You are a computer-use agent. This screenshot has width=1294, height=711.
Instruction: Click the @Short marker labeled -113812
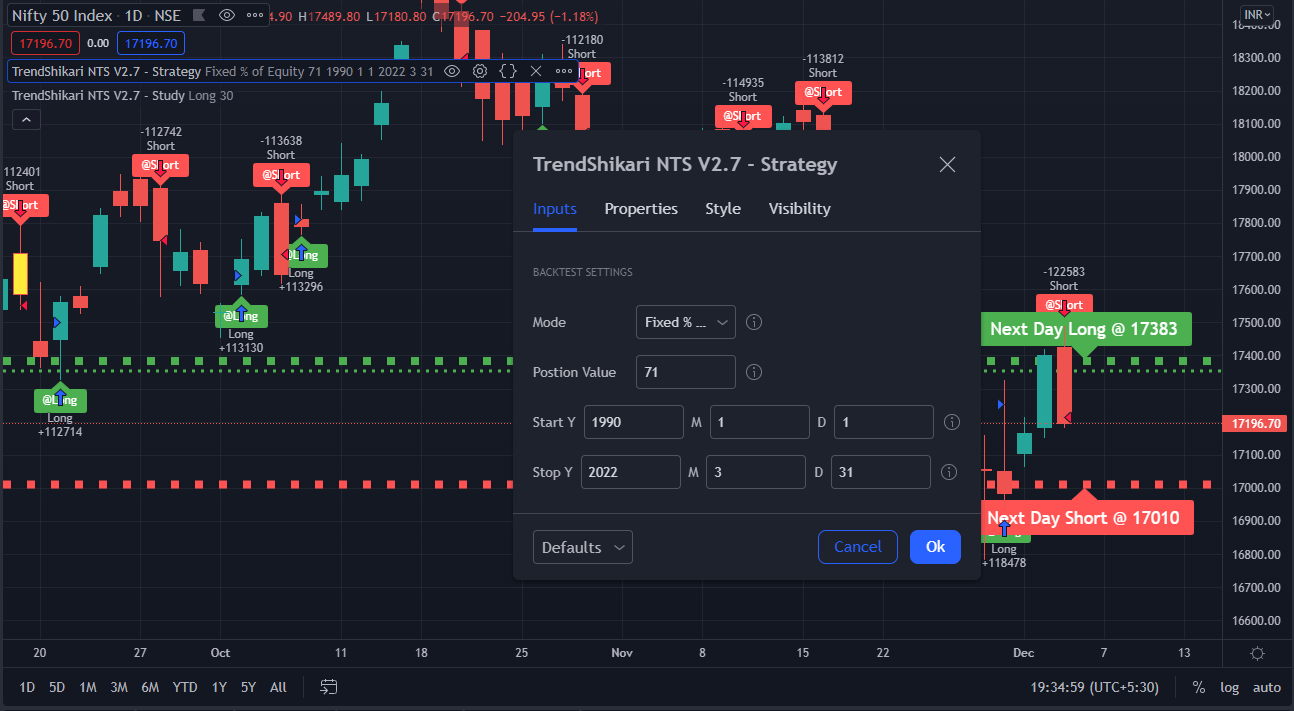click(823, 93)
